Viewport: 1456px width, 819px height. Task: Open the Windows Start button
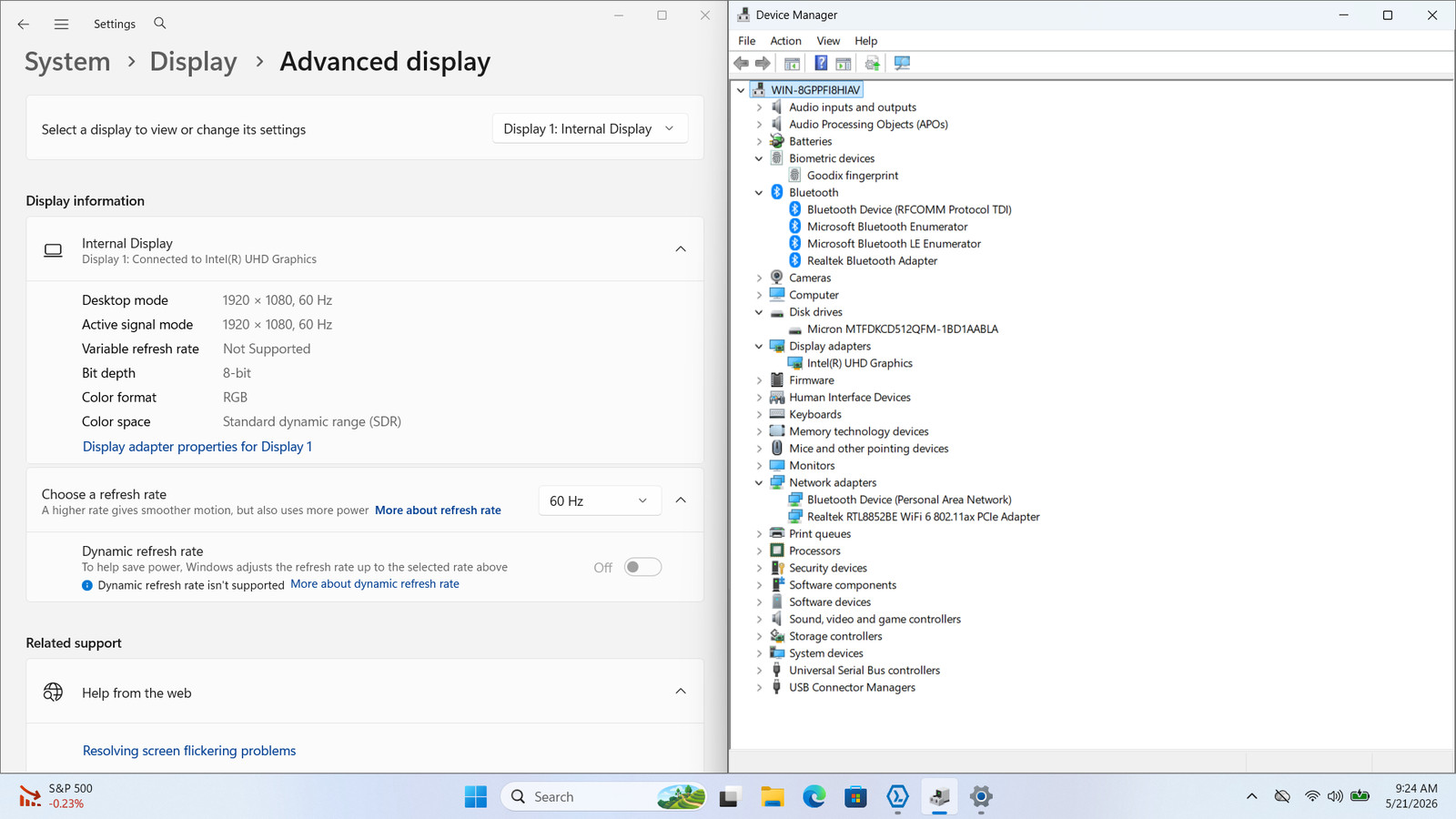pos(475,797)
